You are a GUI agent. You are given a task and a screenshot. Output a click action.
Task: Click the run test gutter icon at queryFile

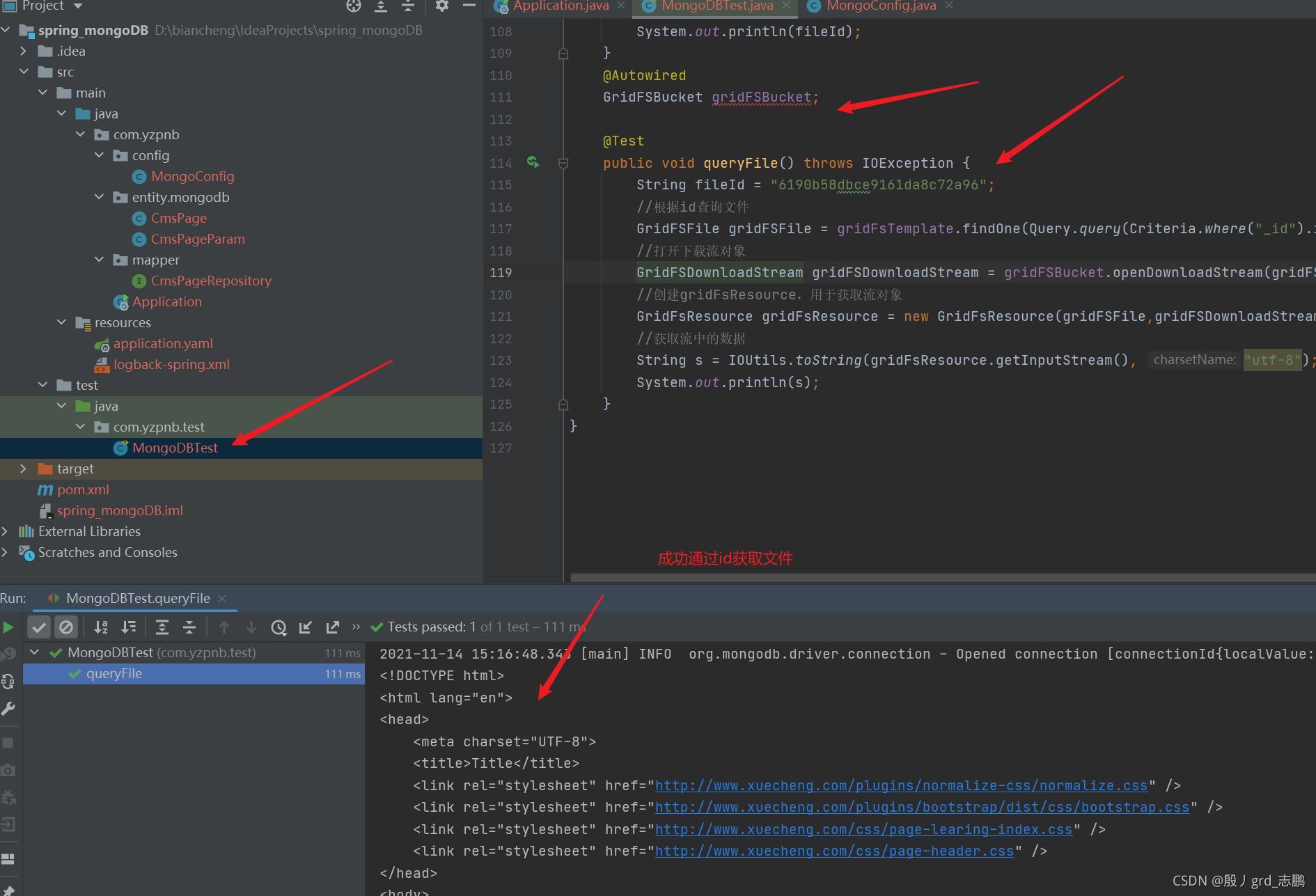[533, 162]
